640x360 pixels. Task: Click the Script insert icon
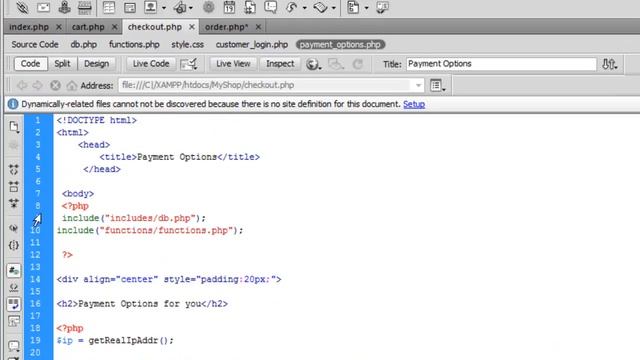[x=320, y=7]
